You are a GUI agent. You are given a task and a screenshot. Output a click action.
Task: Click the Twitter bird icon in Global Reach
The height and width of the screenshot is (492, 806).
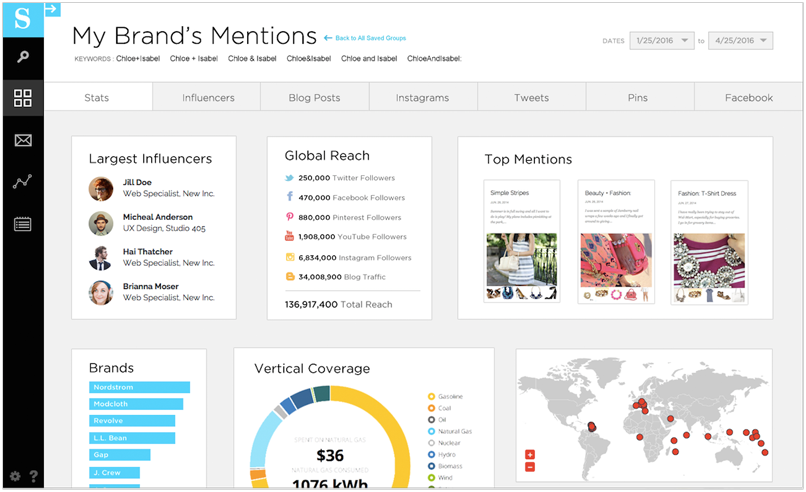[289, 178]
